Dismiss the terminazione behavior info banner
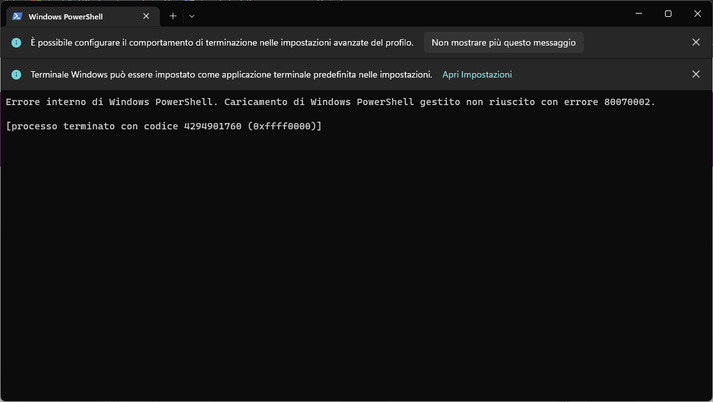The height and width of the screenshot is (402, 713). tap(696, 42)
